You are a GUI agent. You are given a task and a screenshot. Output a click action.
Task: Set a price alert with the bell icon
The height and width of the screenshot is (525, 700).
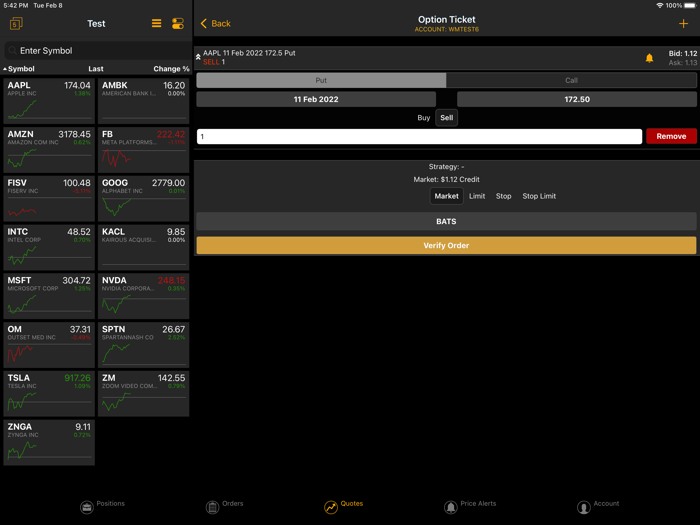tap(649, 58)
